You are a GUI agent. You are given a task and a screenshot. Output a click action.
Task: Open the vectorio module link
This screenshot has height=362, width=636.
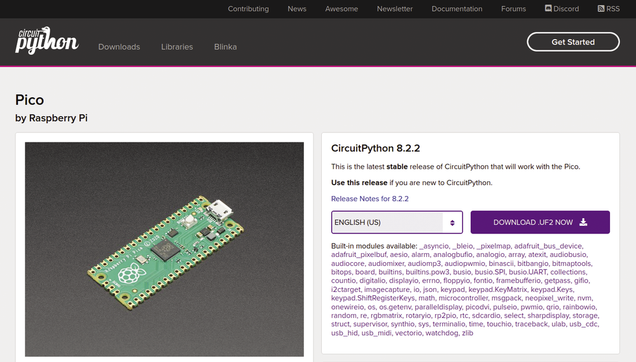tap(408, 333)
